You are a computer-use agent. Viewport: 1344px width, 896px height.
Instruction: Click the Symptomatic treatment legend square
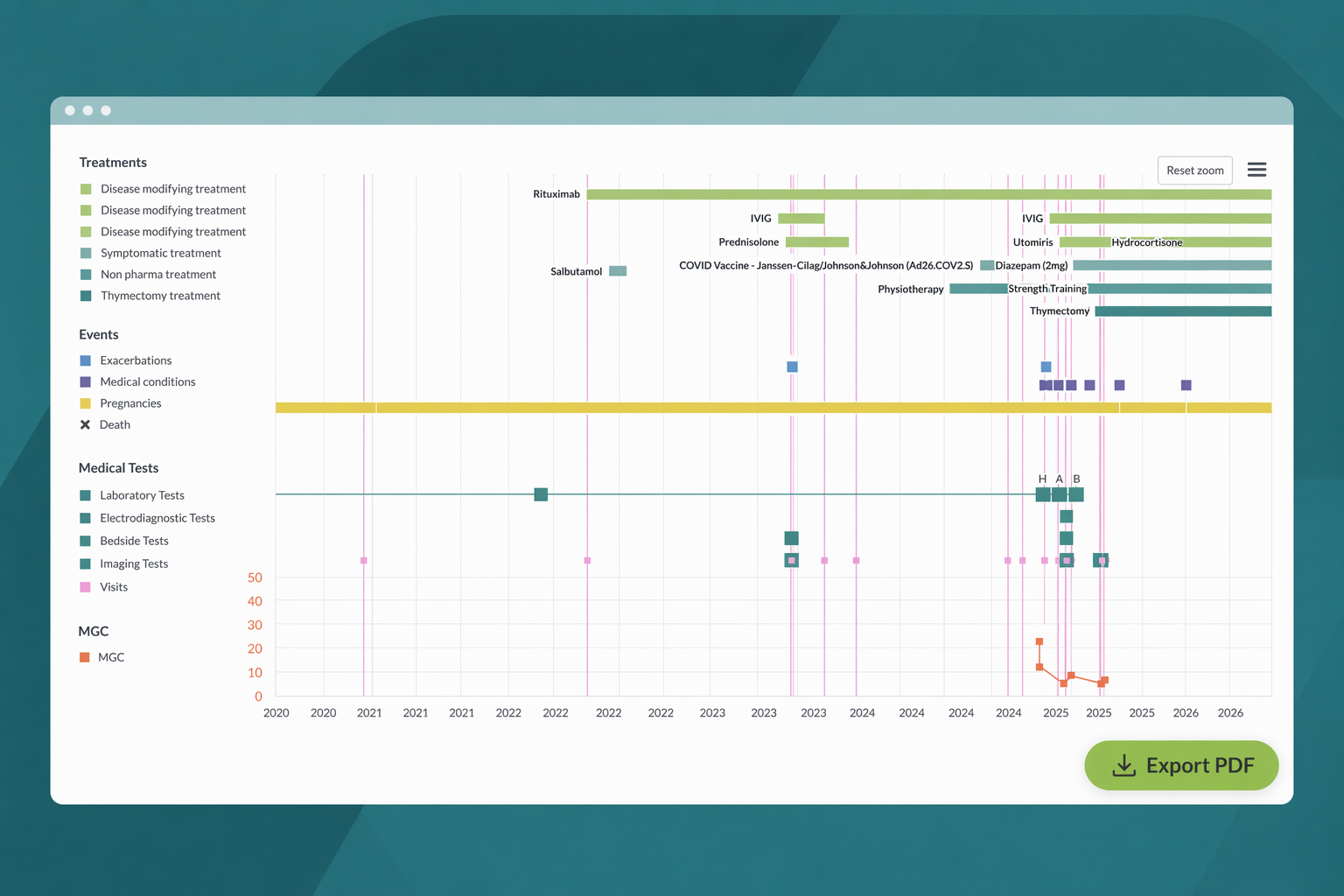[86, 253]
